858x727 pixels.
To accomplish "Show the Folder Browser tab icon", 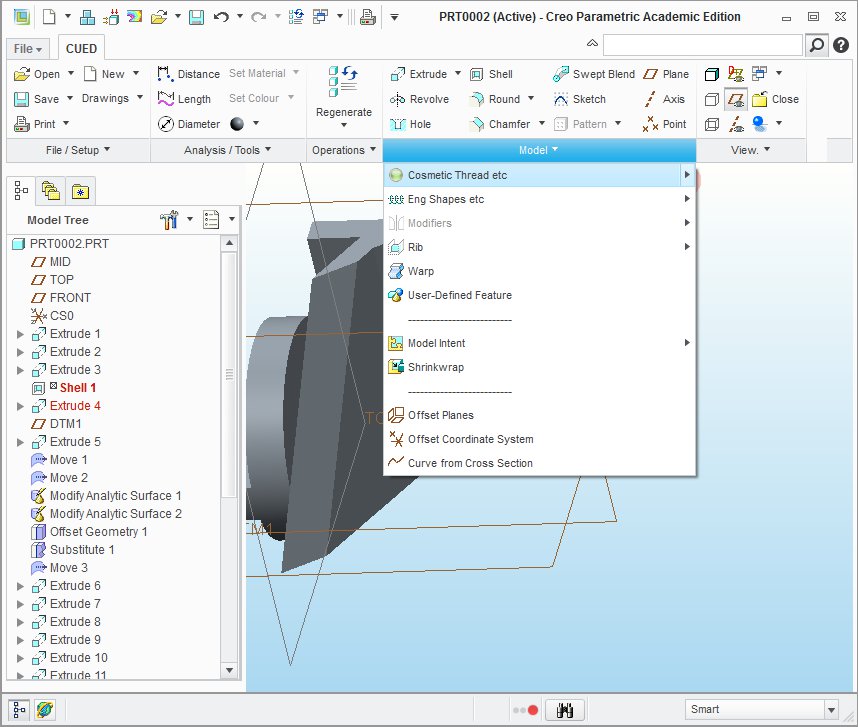I will click(x=50, y=191).
